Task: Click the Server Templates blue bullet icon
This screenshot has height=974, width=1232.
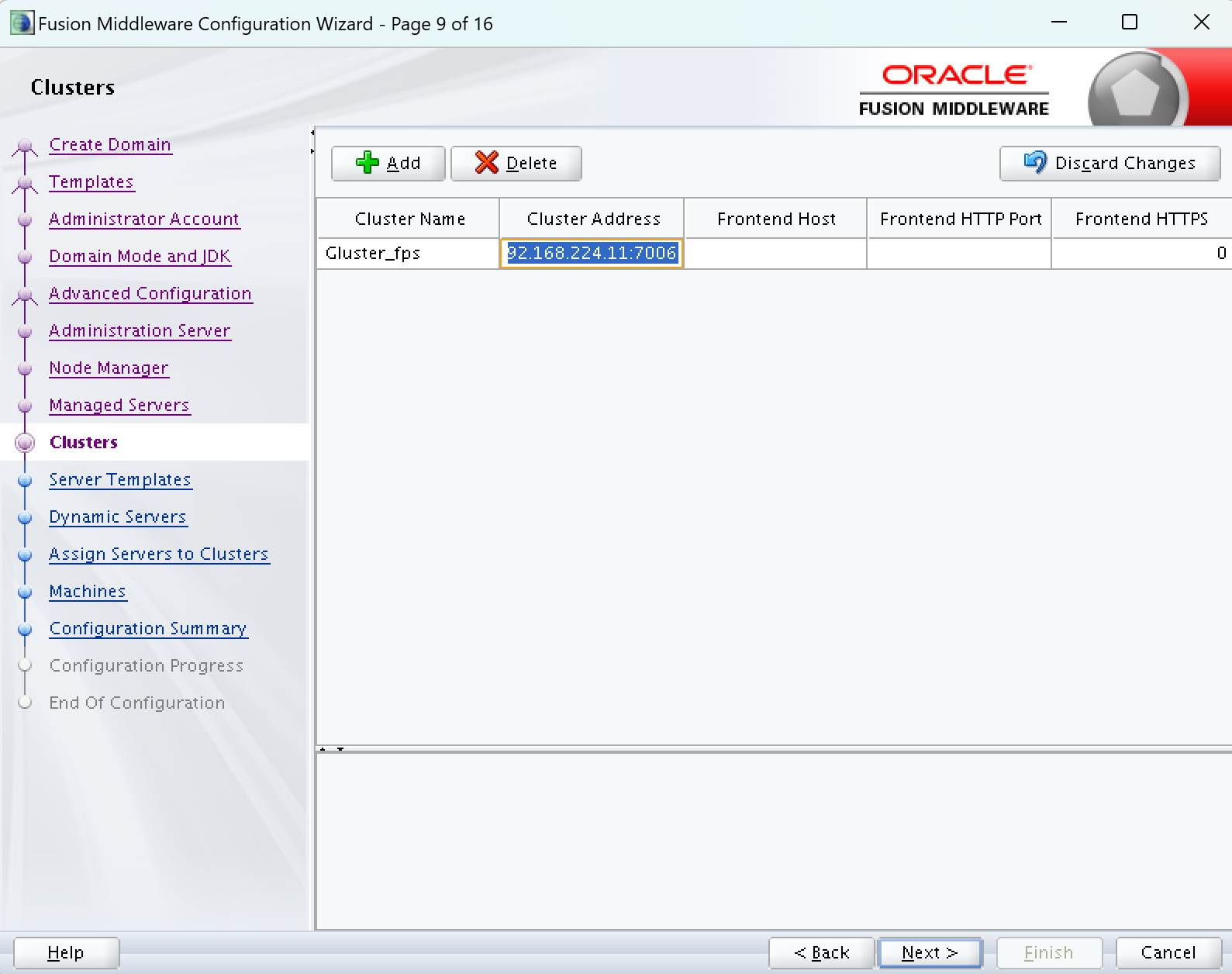Action: [x=25, y=480]
